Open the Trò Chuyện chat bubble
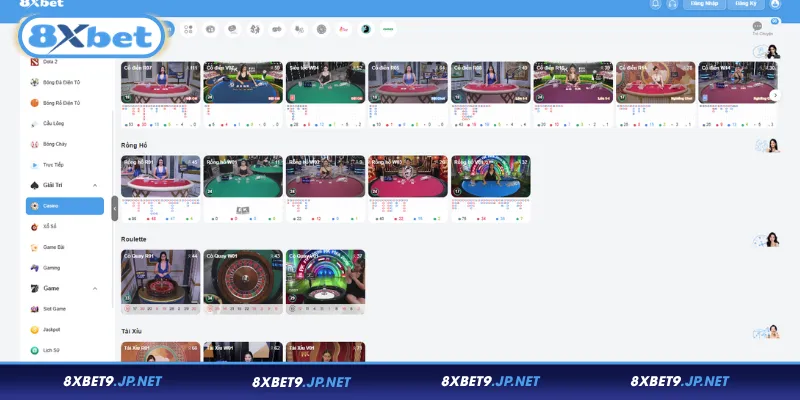The image size is (800, 400). pos(758,27)
